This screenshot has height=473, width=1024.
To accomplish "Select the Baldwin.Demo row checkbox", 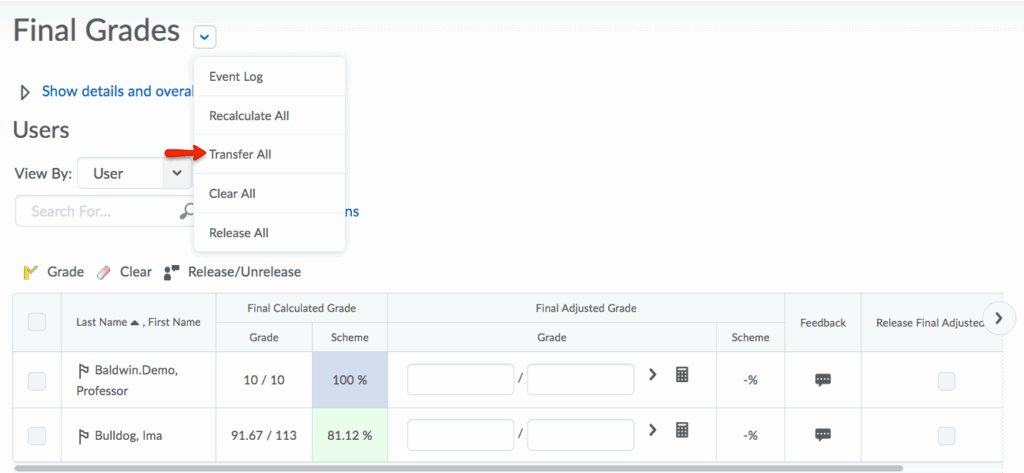I will point(37,380).
